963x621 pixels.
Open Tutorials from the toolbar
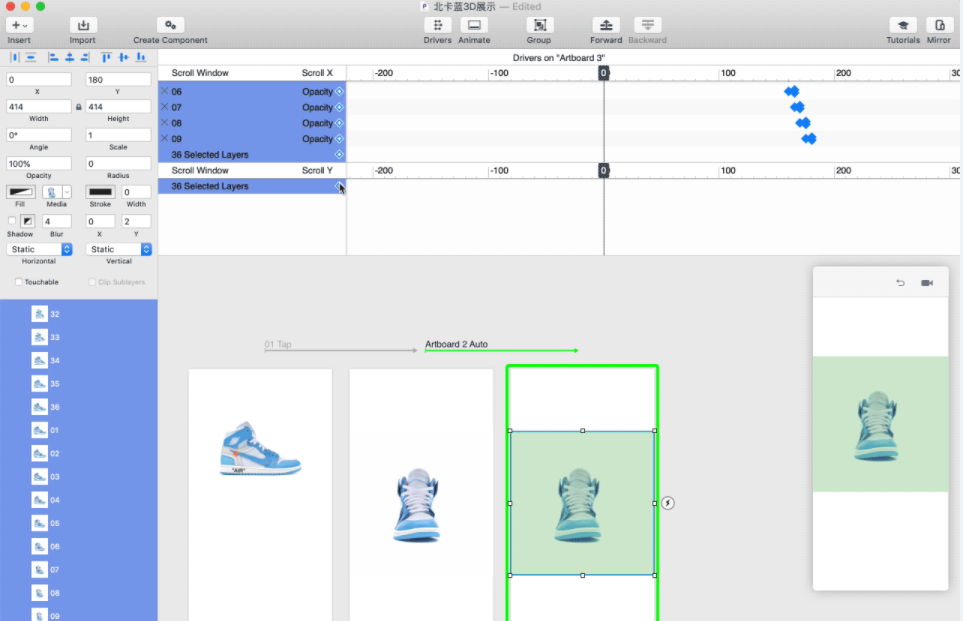(x=903, y=25)
